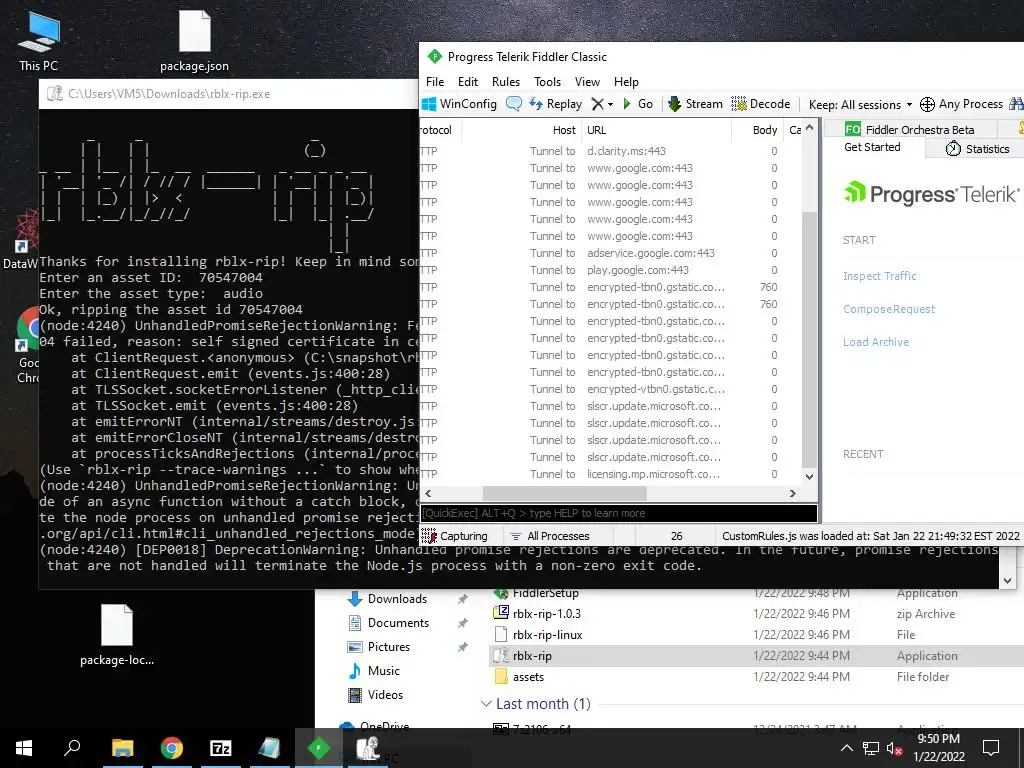The width and height of the screenshot is (1024, 768).
Task: Click the console window scroll down arrow
Action: [1007, 580]
